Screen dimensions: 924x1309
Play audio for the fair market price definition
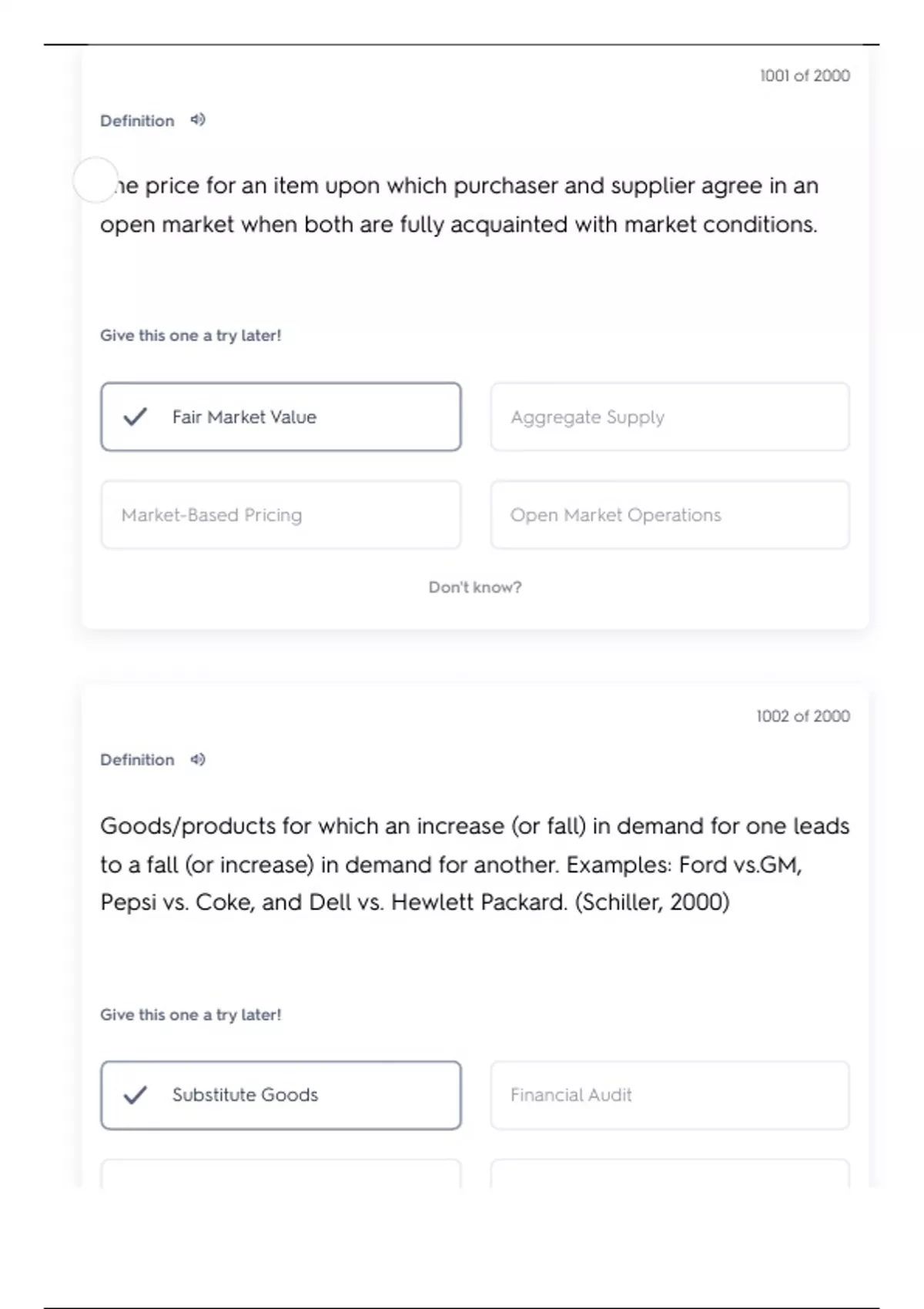coord(198,120)
